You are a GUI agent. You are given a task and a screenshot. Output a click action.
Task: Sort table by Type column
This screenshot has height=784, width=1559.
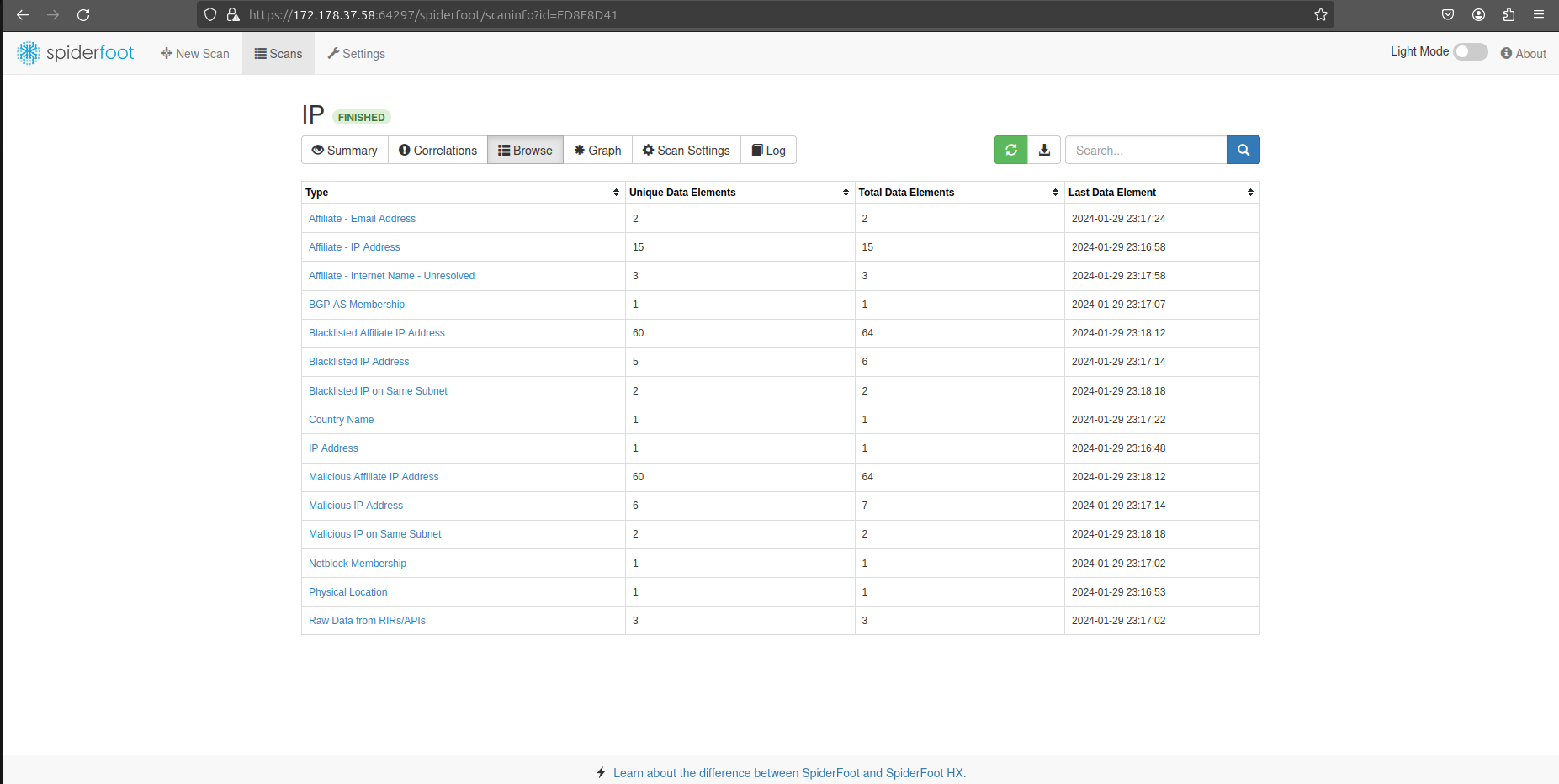coord(463,193)
